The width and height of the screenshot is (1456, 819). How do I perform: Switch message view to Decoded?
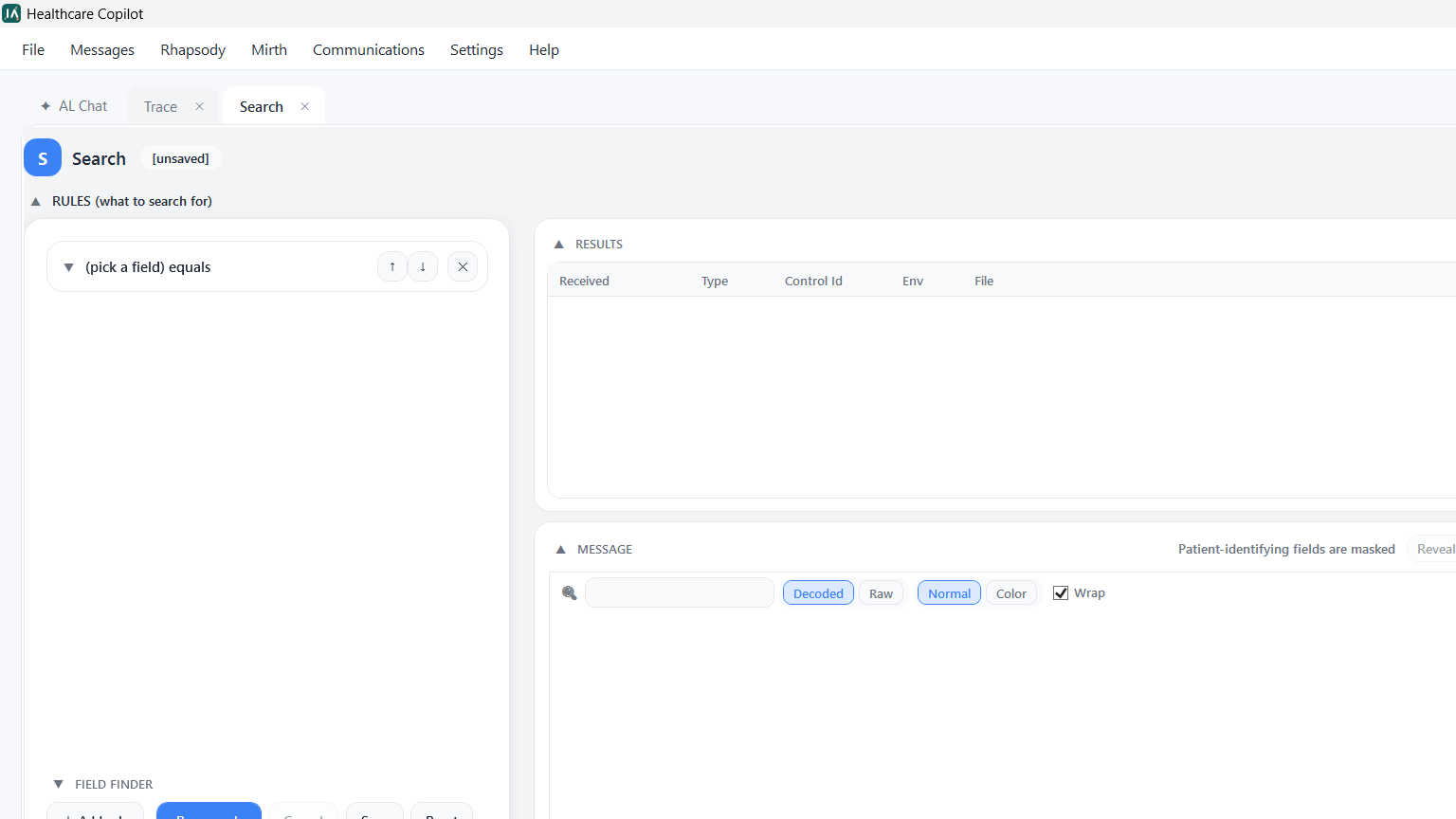(x=818, y=593)
